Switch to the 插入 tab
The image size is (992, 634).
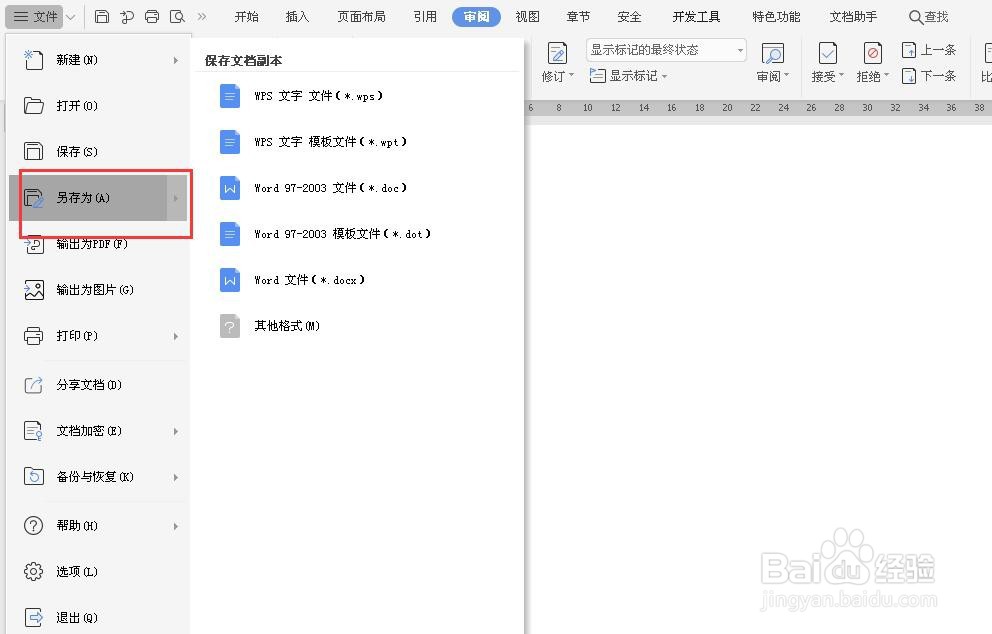click(x=297, y=16)
